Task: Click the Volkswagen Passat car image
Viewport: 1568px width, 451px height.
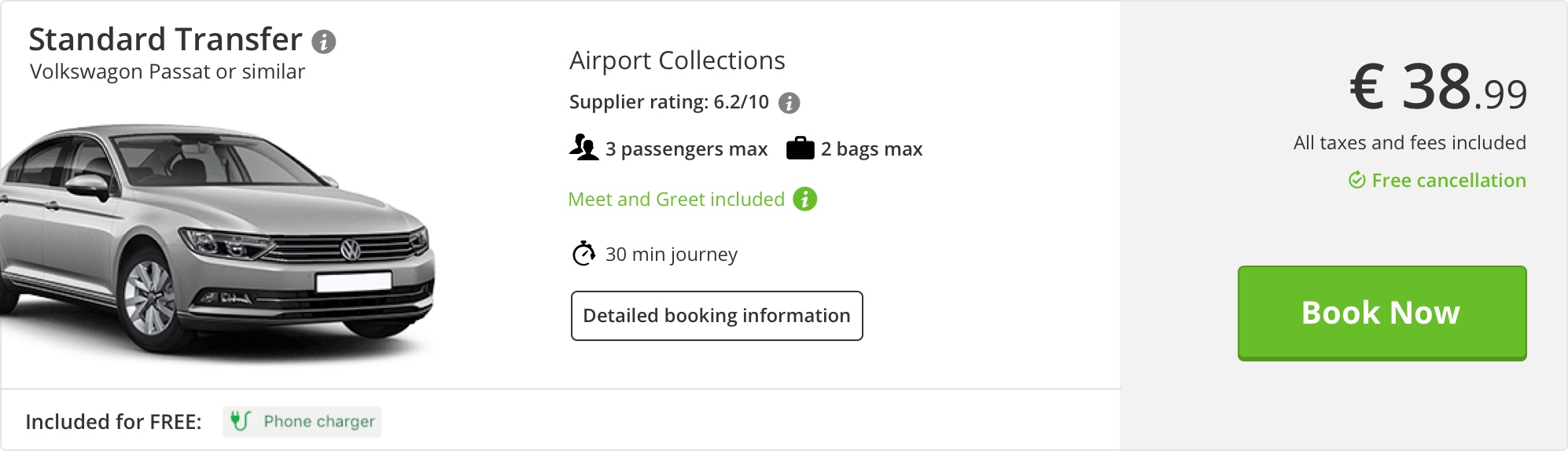Action: (216, 244)
